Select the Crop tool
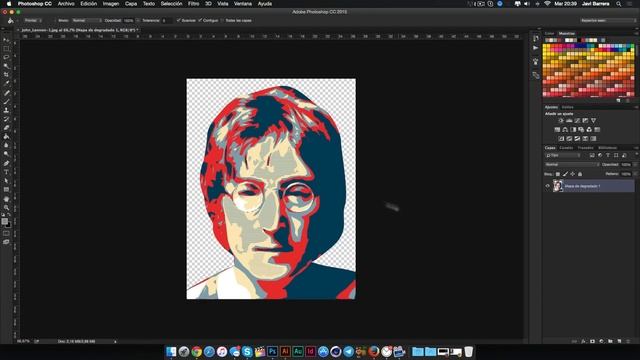 point(6,74)
